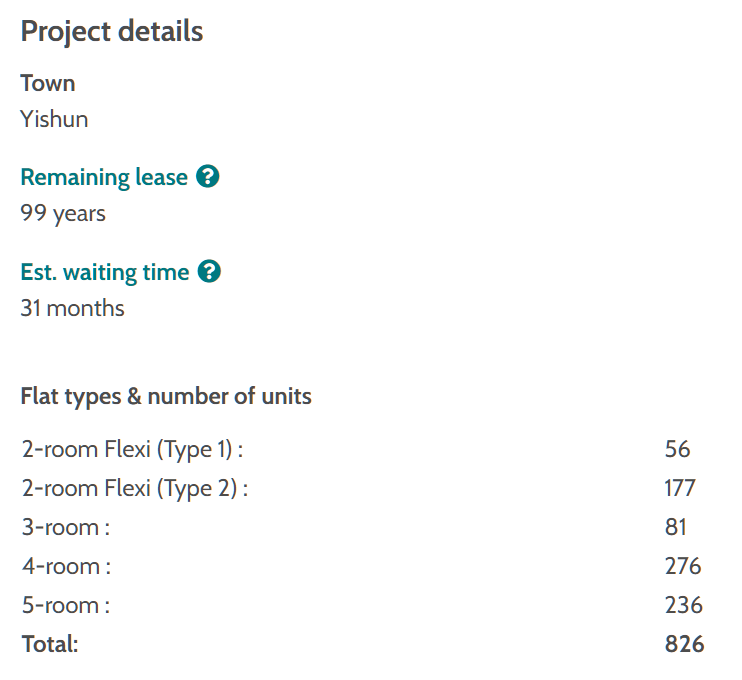742x680 pixels.
Task: Open the Remaining lease label link
Action: [x=104, y=178]
